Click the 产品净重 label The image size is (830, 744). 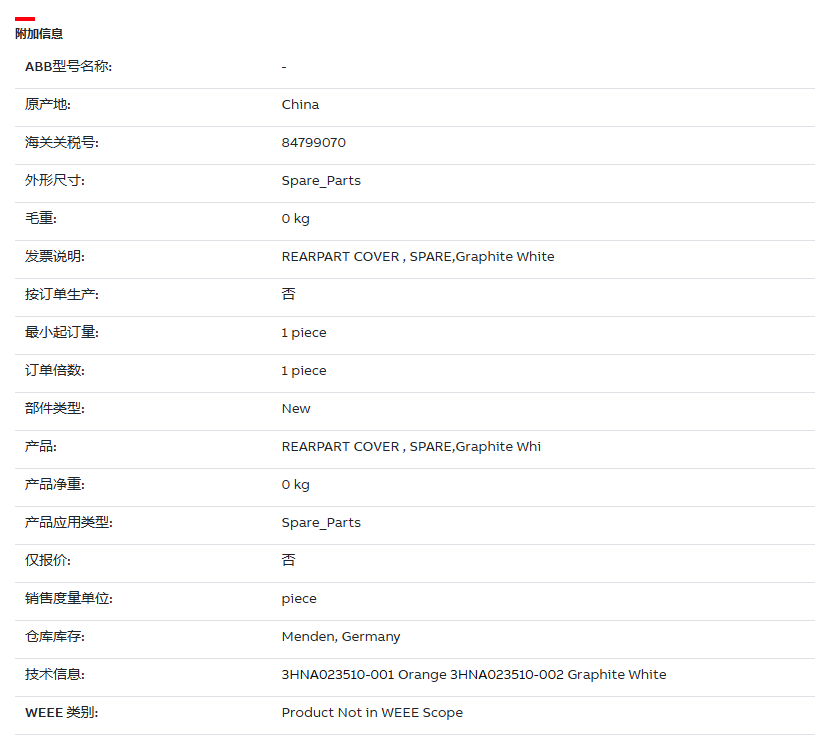click(x=55, y=485)
